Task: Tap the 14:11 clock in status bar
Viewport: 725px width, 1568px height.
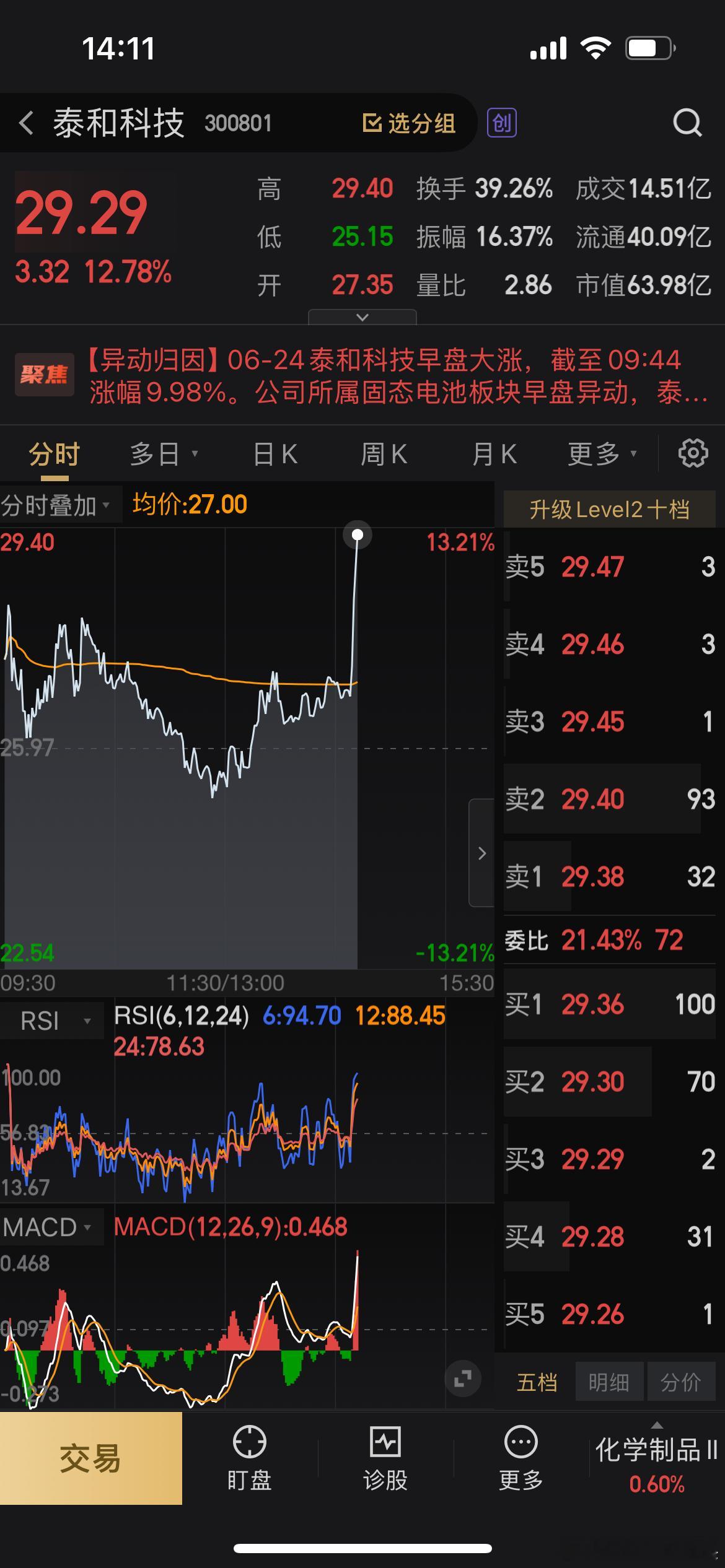Action: click(x=118, y=49)
